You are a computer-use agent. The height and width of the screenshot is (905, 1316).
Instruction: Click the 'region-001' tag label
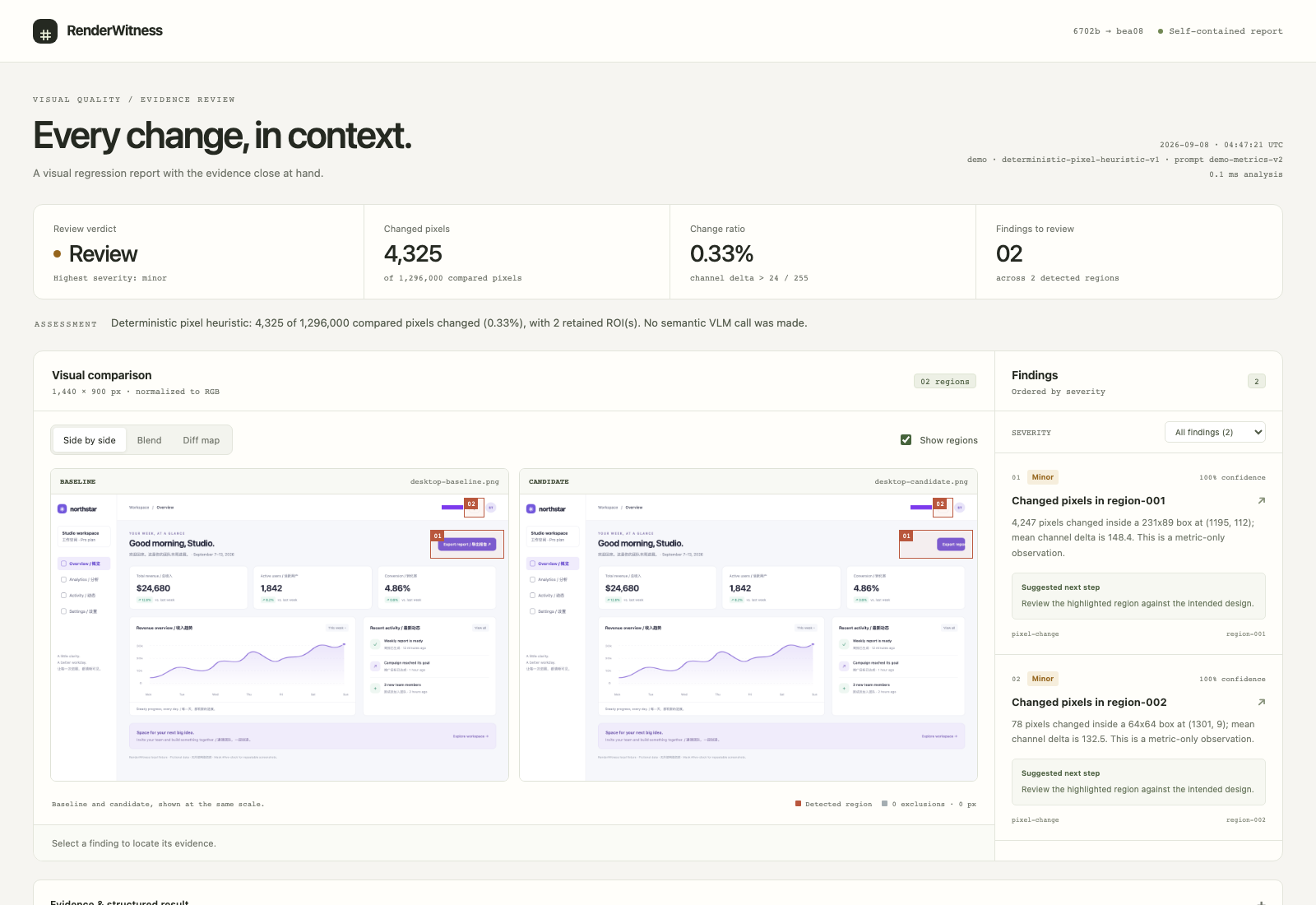[x=1245, y=633]
